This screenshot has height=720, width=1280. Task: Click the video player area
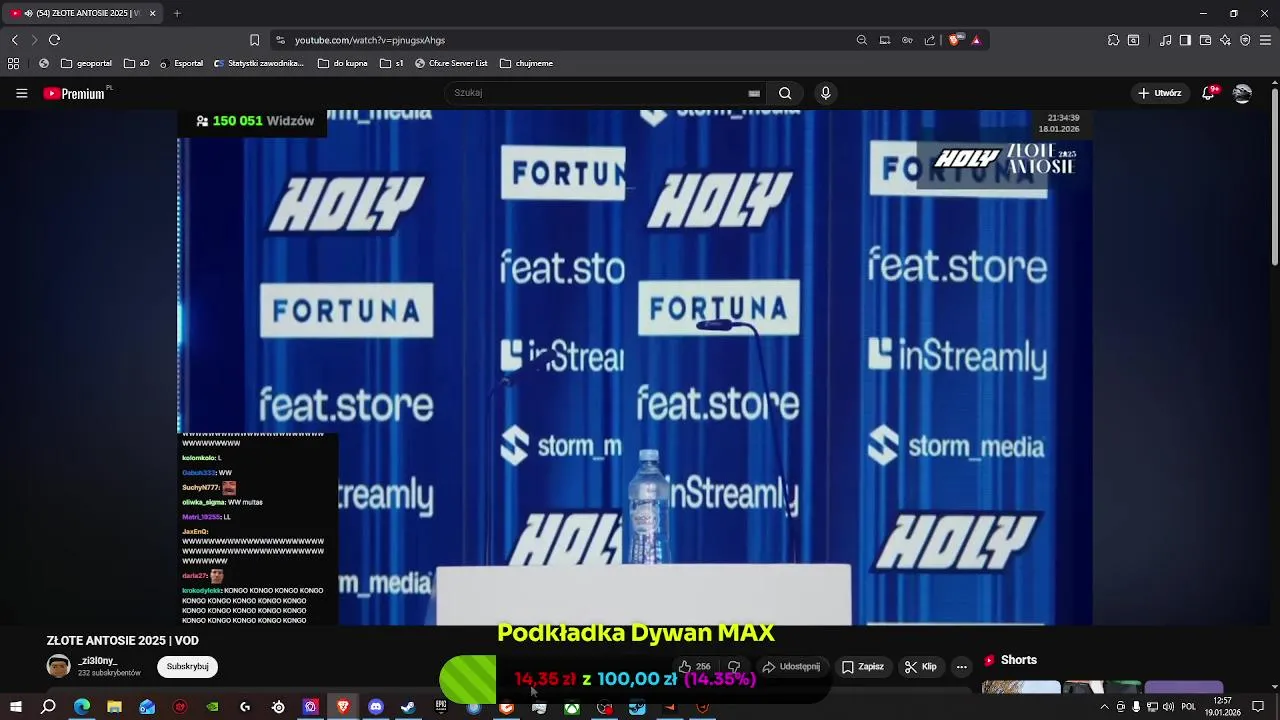(x=635, y=367)
